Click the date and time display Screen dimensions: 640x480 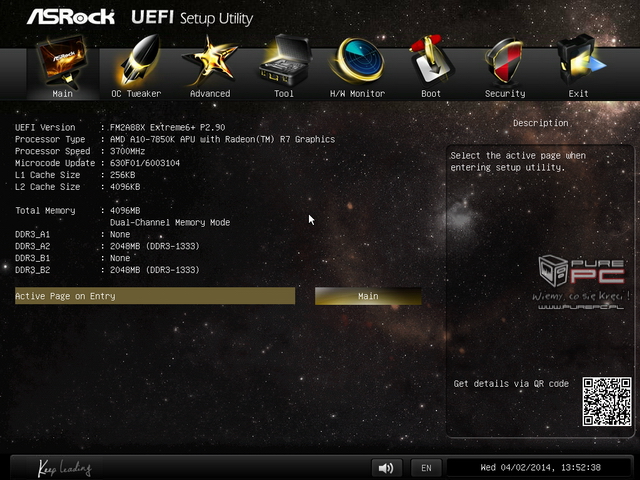coord(540,468)
